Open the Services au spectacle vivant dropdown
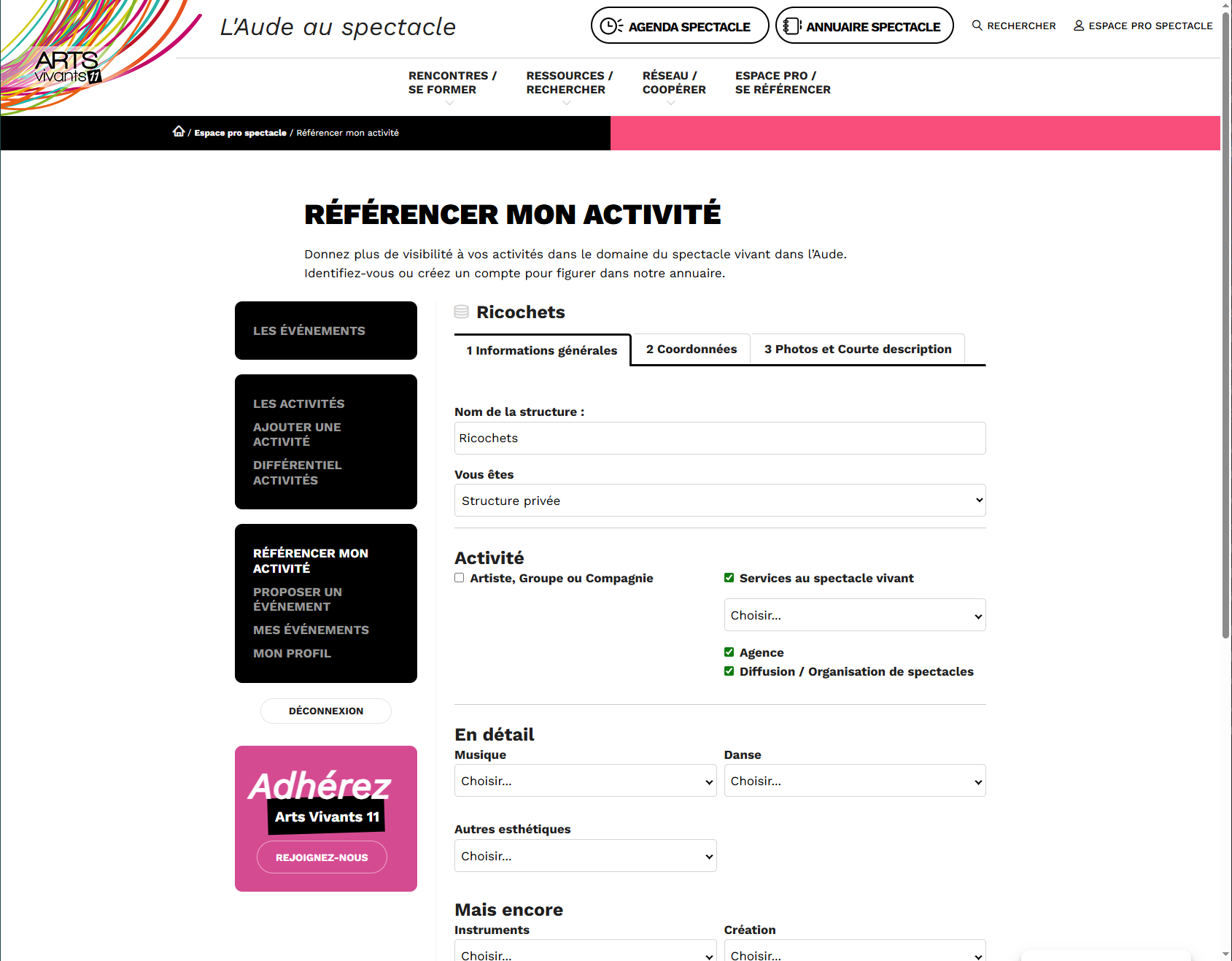 [855, 615]
